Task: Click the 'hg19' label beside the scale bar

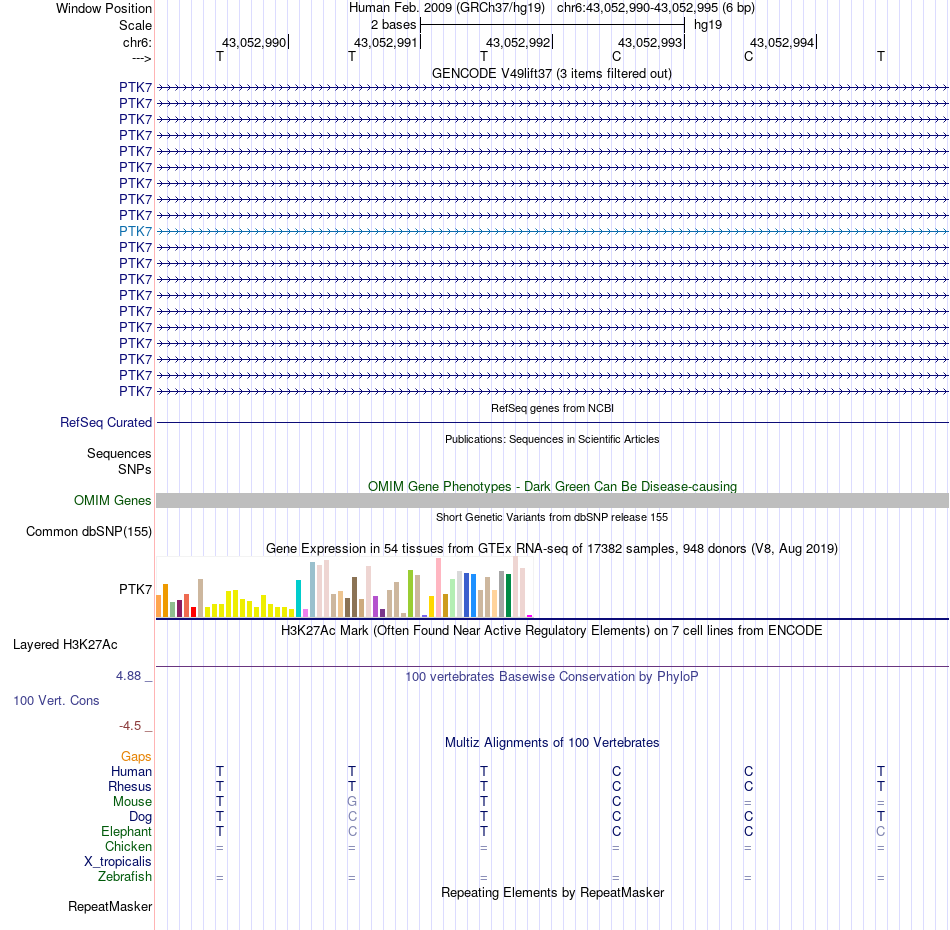Action: pos(708,25)
